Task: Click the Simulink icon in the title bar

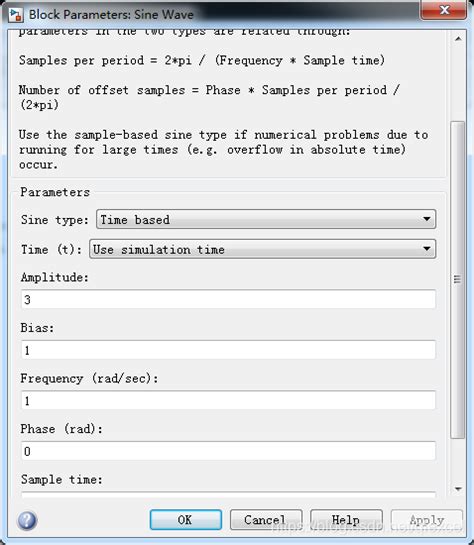Action: (x=16, y=15)
